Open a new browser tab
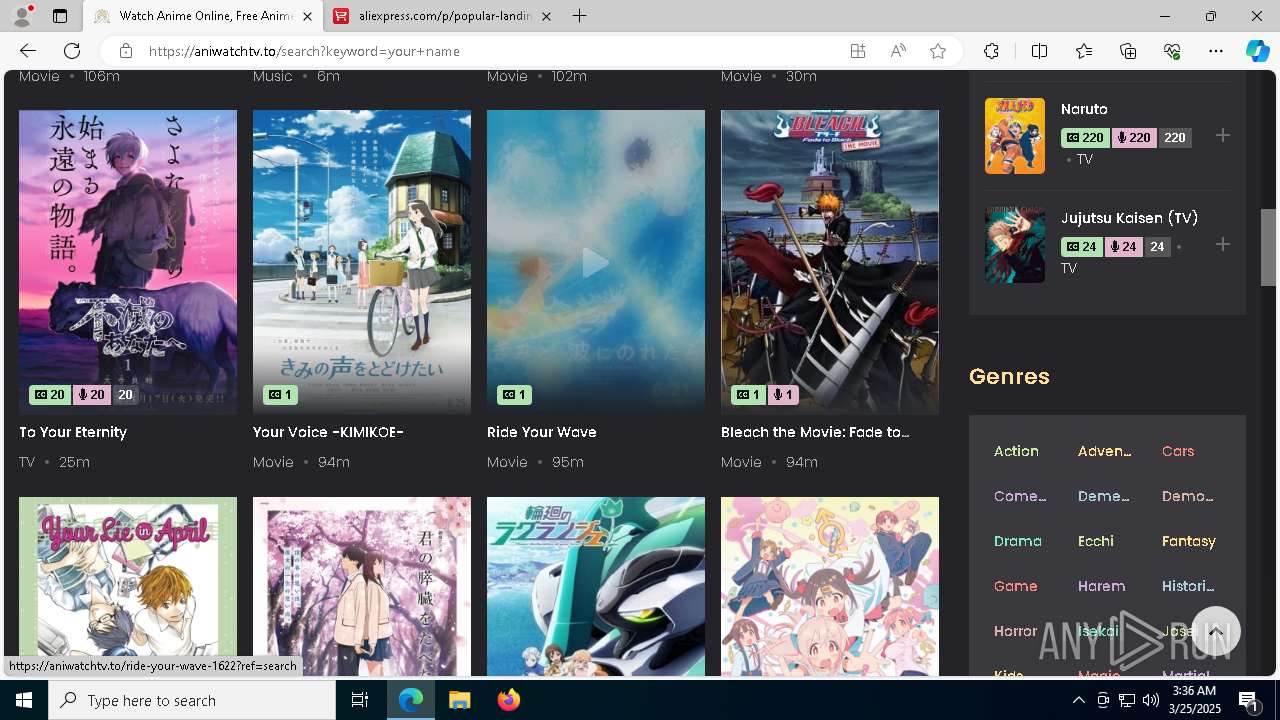The height and width of the screenshot is (720, 1280). [x=580, y=16]
